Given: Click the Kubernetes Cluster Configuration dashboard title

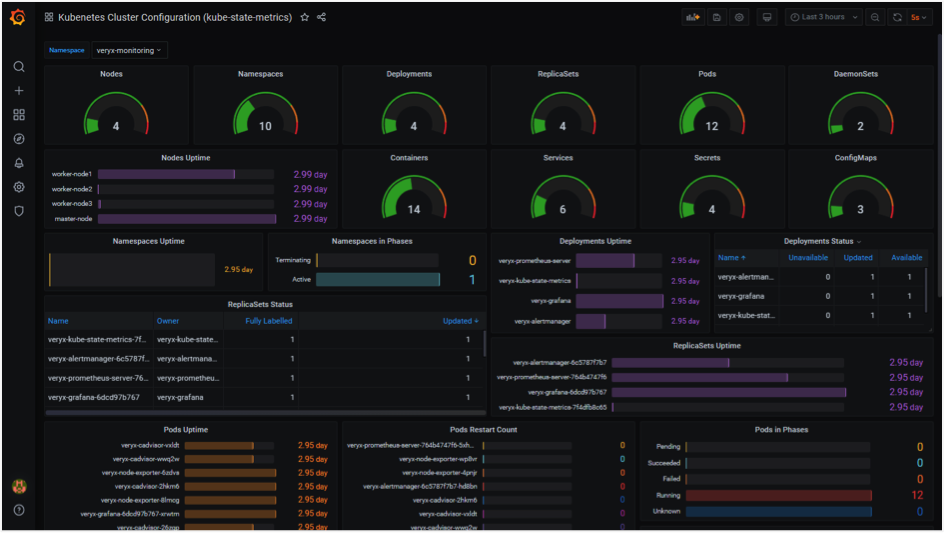Looking at the screenshot, I should click(x=175, y=17).
